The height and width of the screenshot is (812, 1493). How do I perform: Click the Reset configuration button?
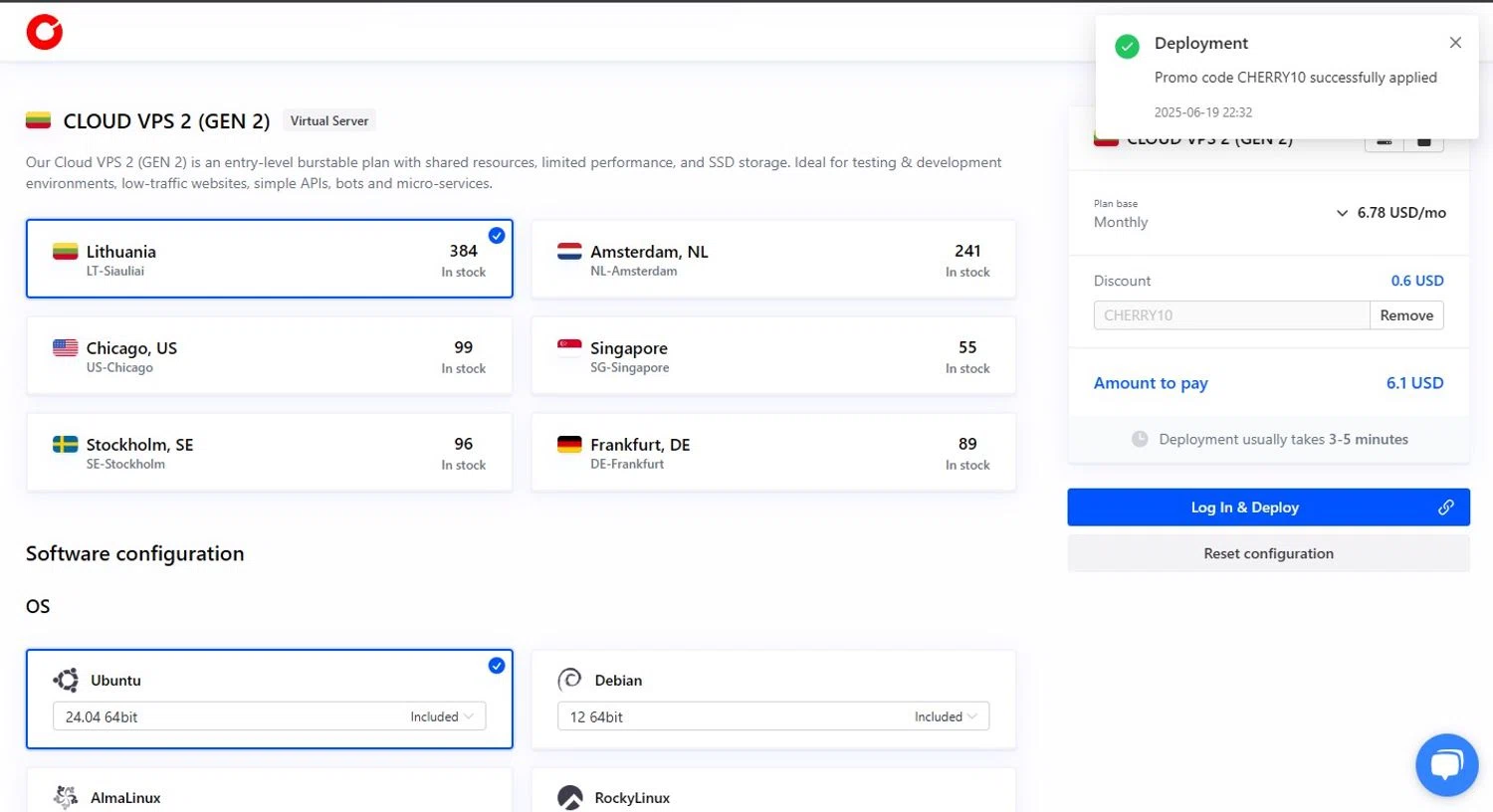click(x=1268, y=553)
